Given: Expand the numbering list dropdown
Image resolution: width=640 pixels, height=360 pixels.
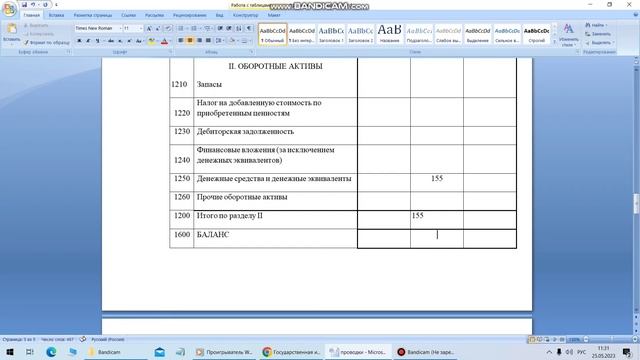Looking at the screenshot, I should (x=200, y=28).
